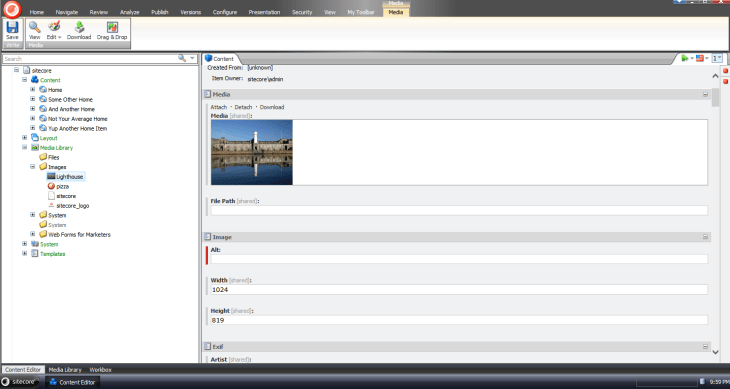
Task: Collapse the Exif field section
Action: coord(705,347)
